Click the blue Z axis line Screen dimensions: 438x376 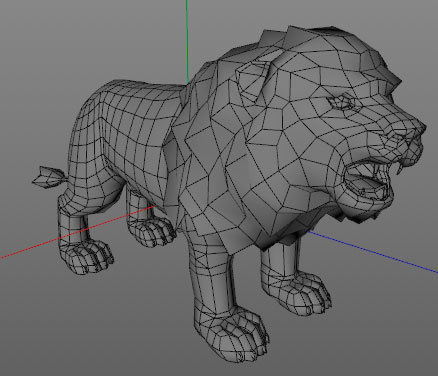tap(373, 251)
